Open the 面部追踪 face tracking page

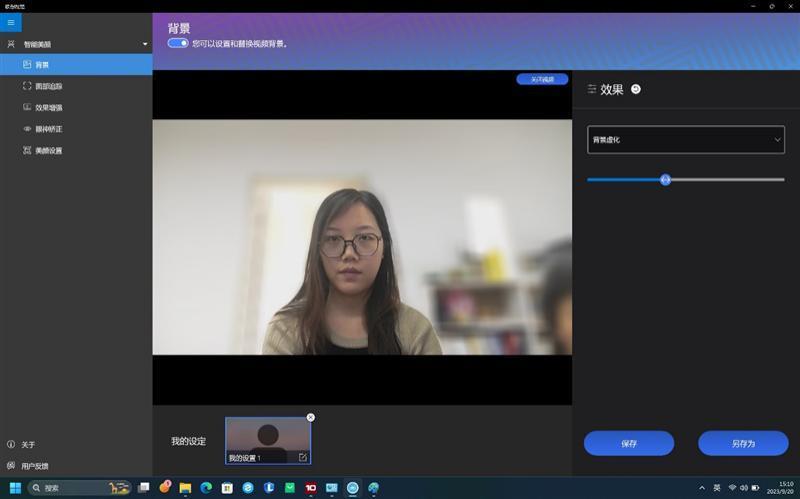tap(76, 86)
